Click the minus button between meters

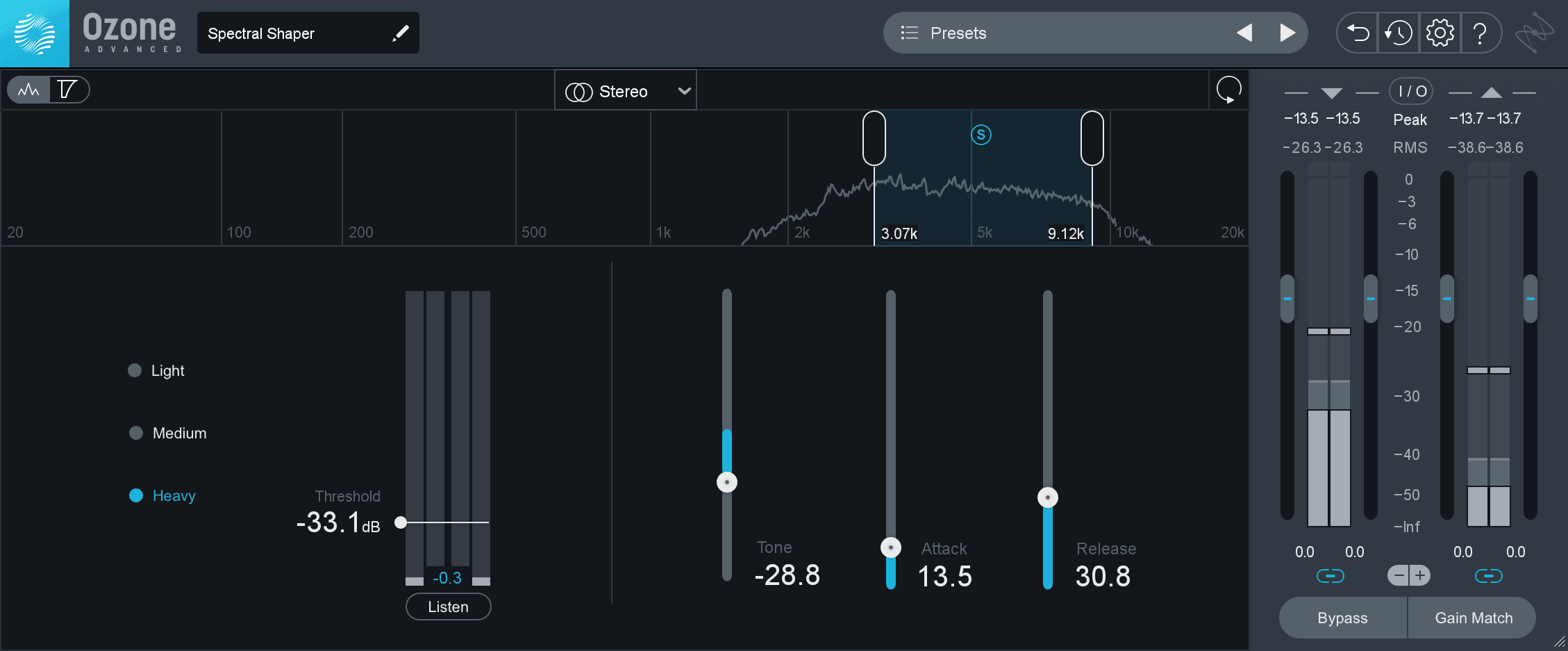1399,575
